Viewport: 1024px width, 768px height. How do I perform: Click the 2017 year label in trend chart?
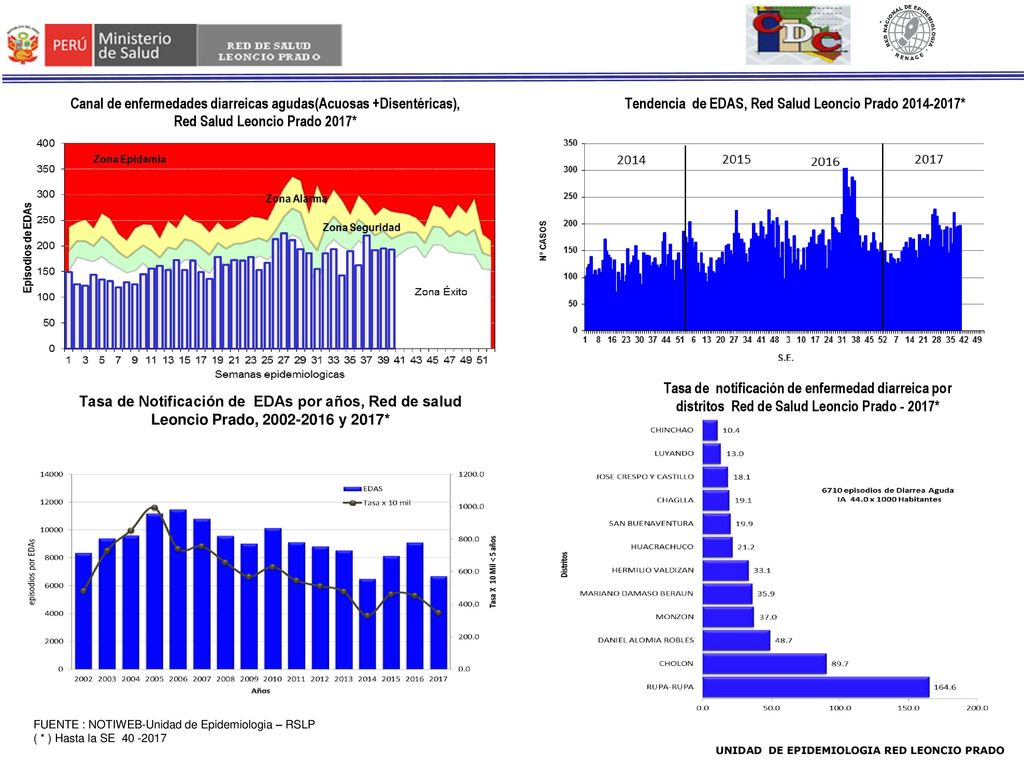click(x=929, y=159)
